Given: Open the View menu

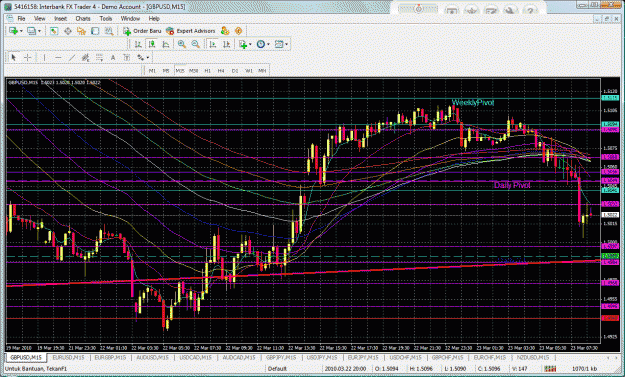Looking at the screenshot, I should pos(39,18).
